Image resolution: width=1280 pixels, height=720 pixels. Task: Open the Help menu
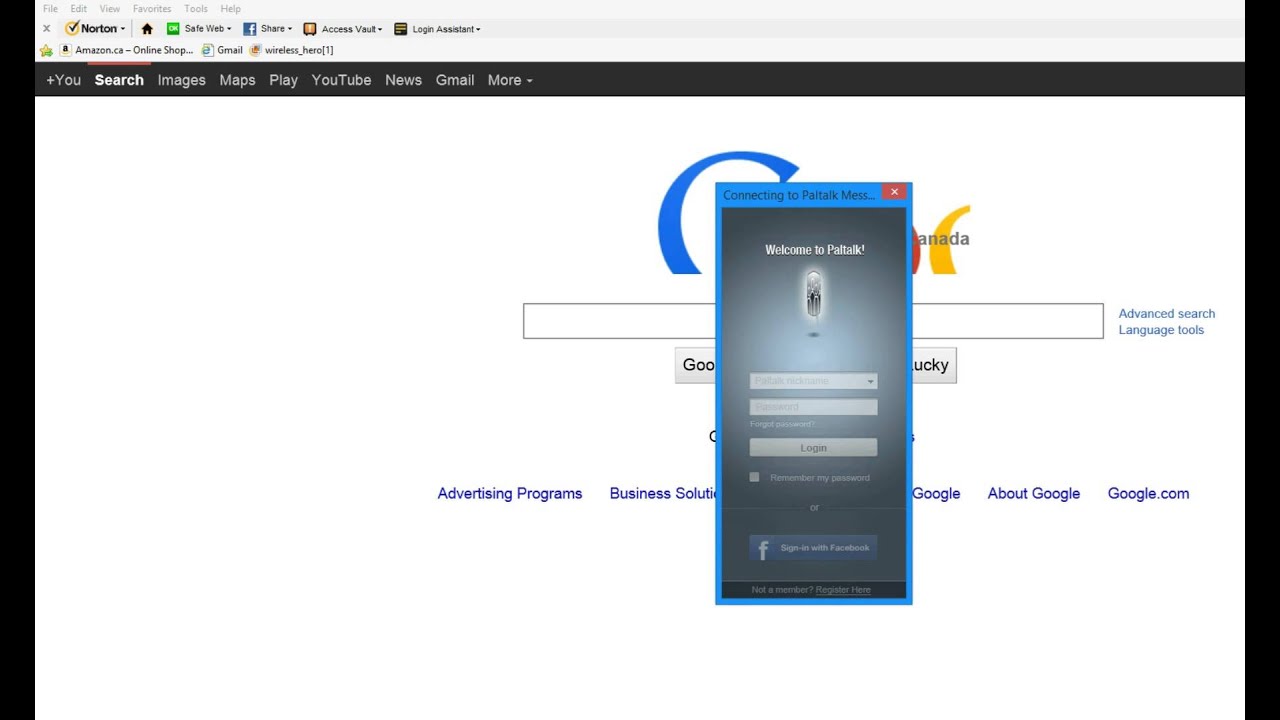coord(231,8)
